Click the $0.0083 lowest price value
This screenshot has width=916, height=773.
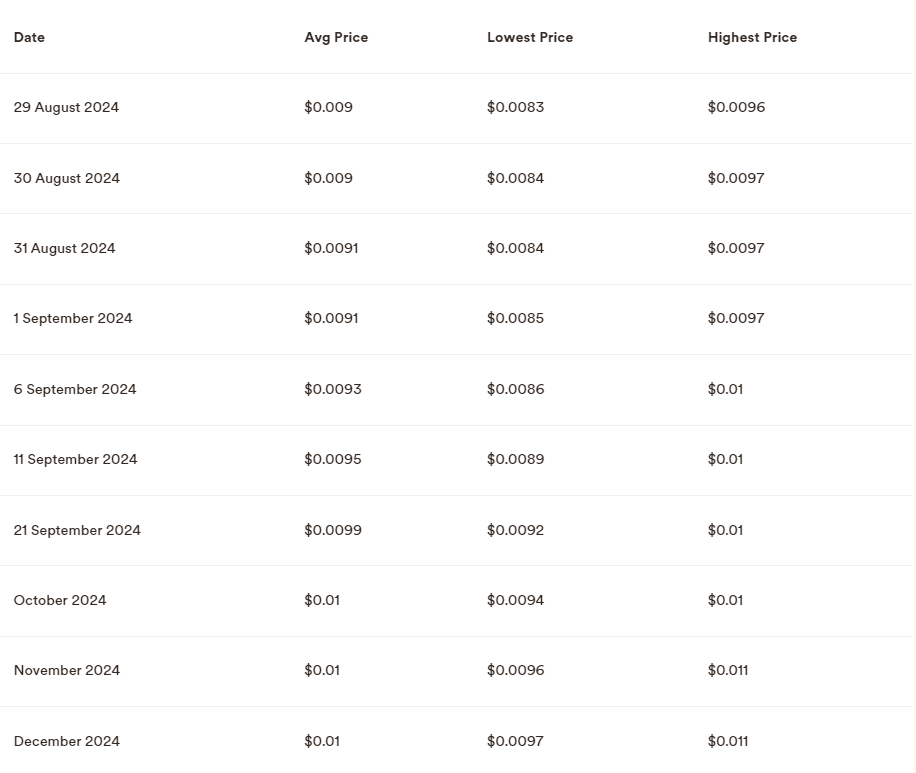[515, 108]
